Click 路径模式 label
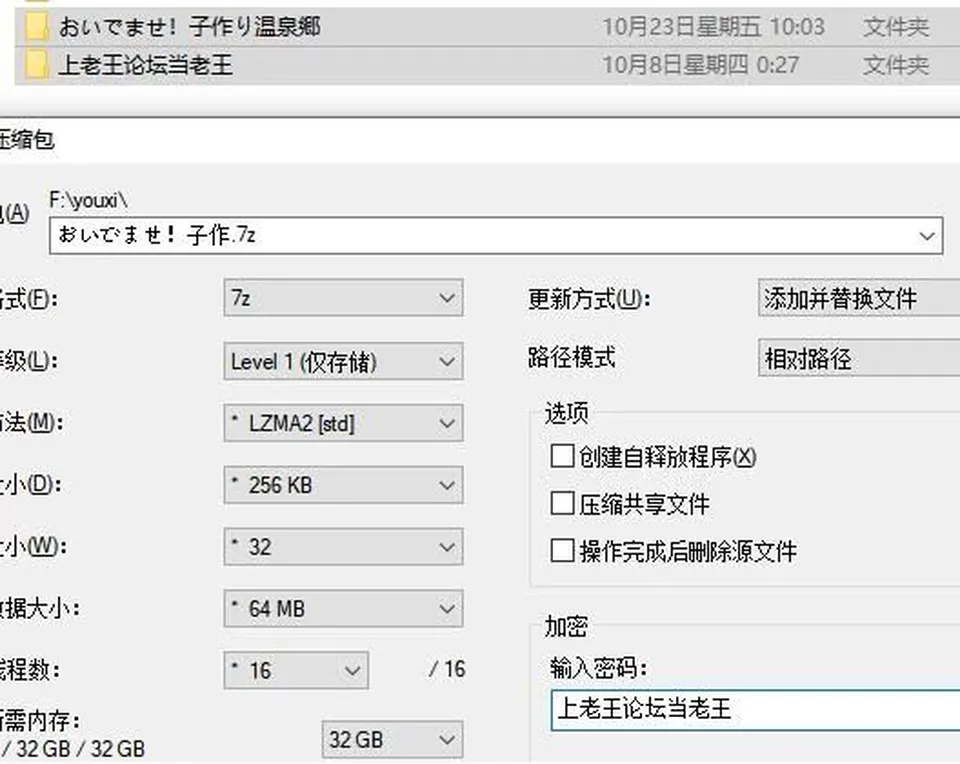The height and width of the screenshot is (764, 960). [572, 358]
